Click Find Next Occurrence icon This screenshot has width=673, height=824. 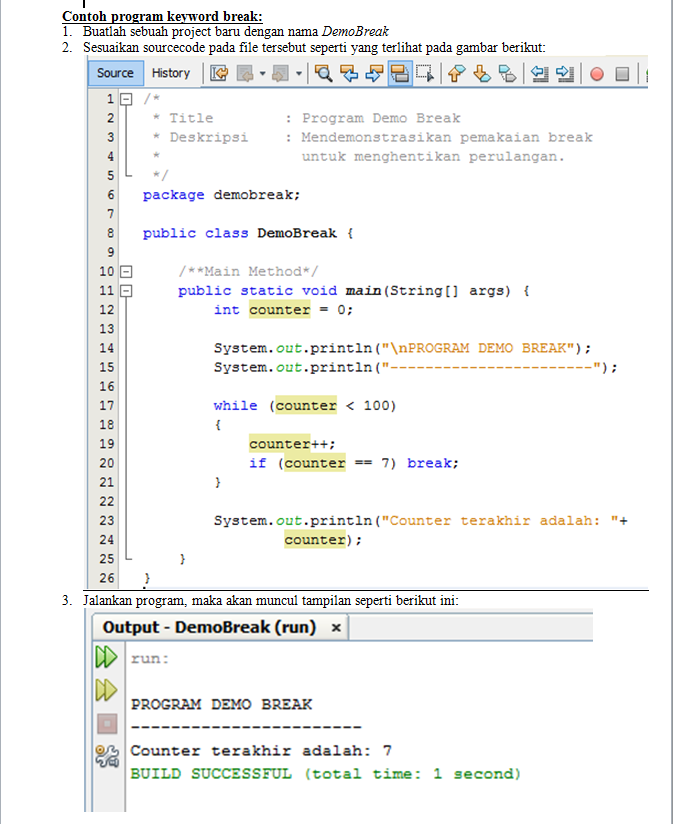(x=374, y=74)
